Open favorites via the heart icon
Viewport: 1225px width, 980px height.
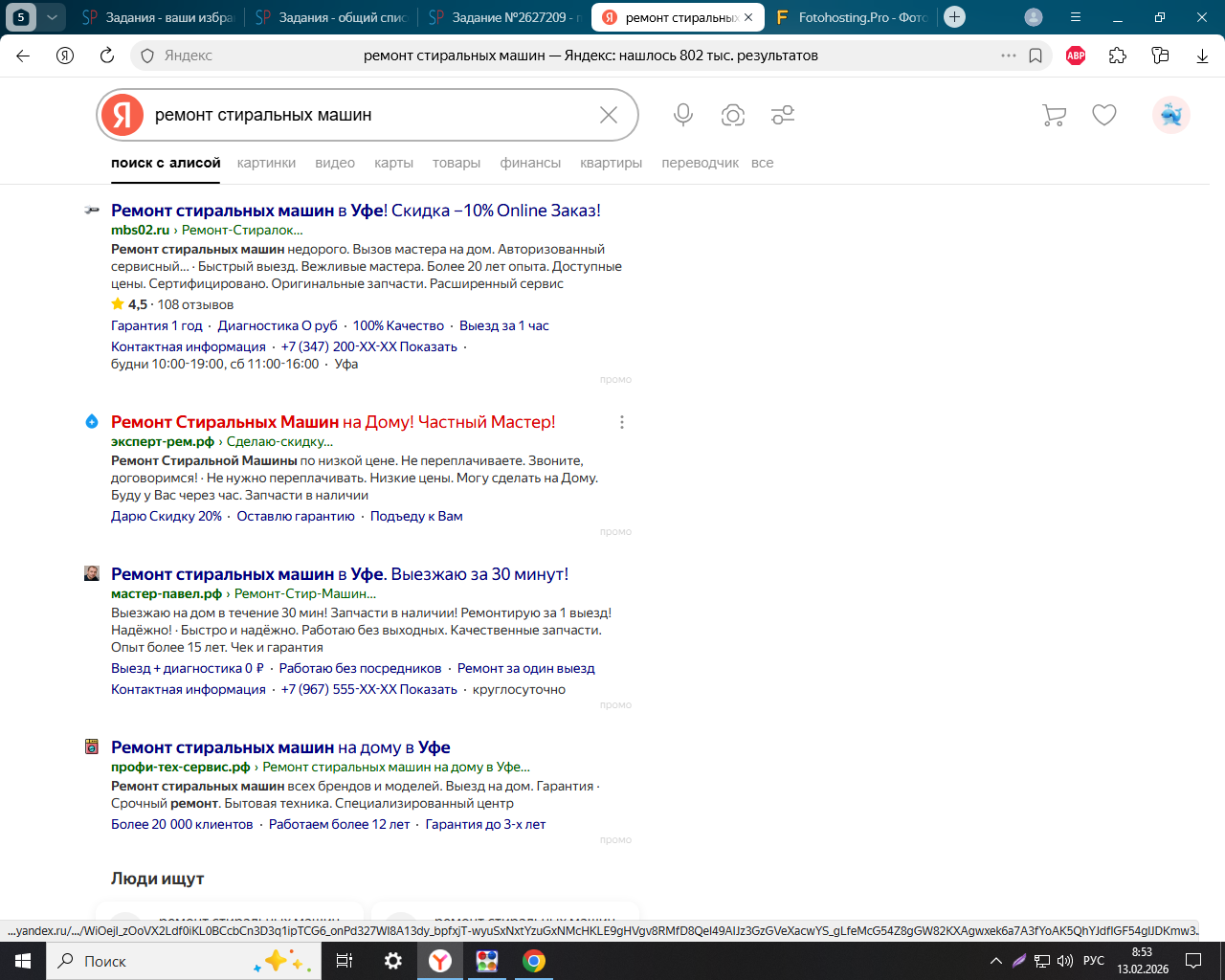point(1104,115)
